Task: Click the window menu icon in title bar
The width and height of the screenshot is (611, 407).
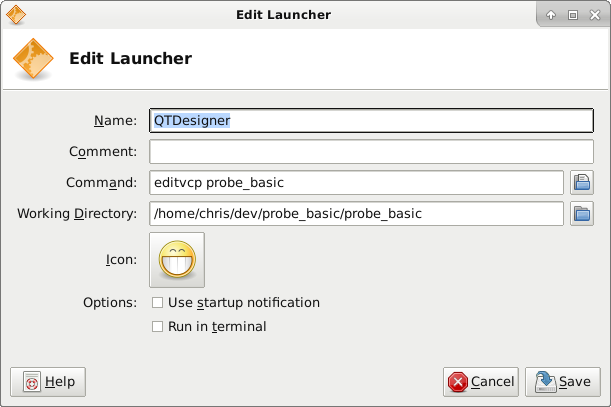Action: 16,15
